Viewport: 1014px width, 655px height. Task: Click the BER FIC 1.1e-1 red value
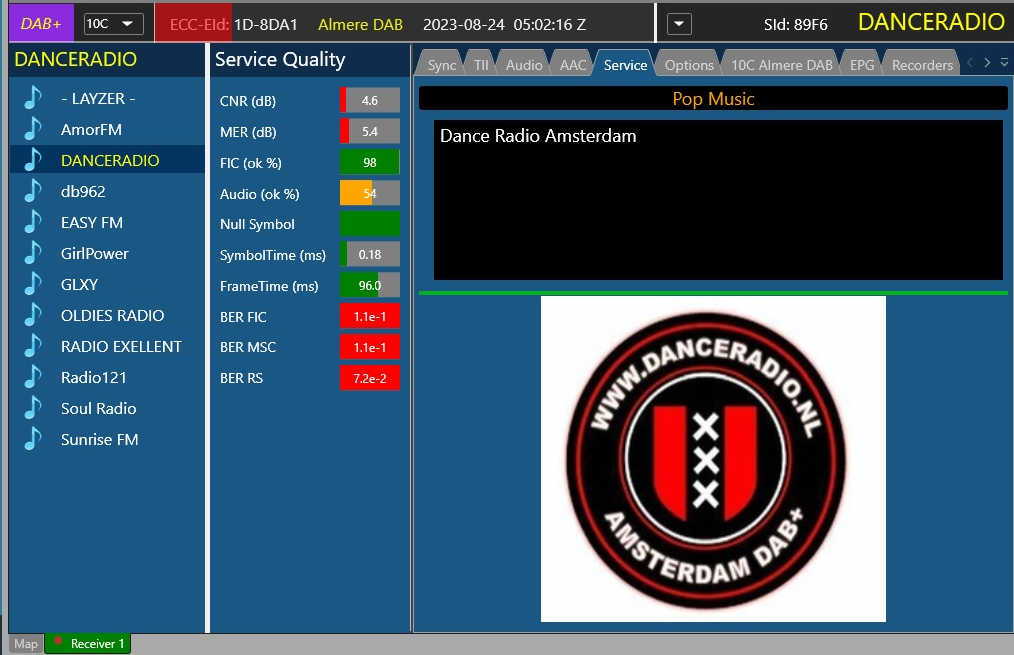pyautogui.click(x=370, y=316)
